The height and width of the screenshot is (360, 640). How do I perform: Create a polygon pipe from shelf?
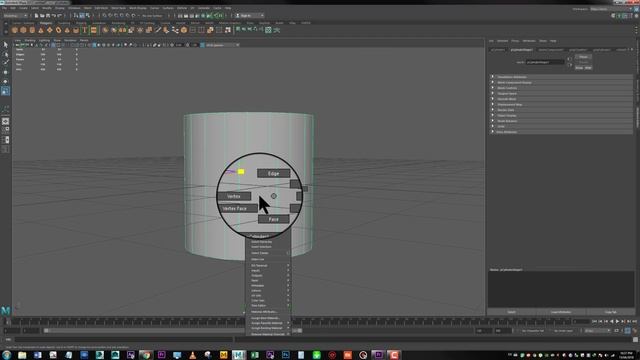76,30
